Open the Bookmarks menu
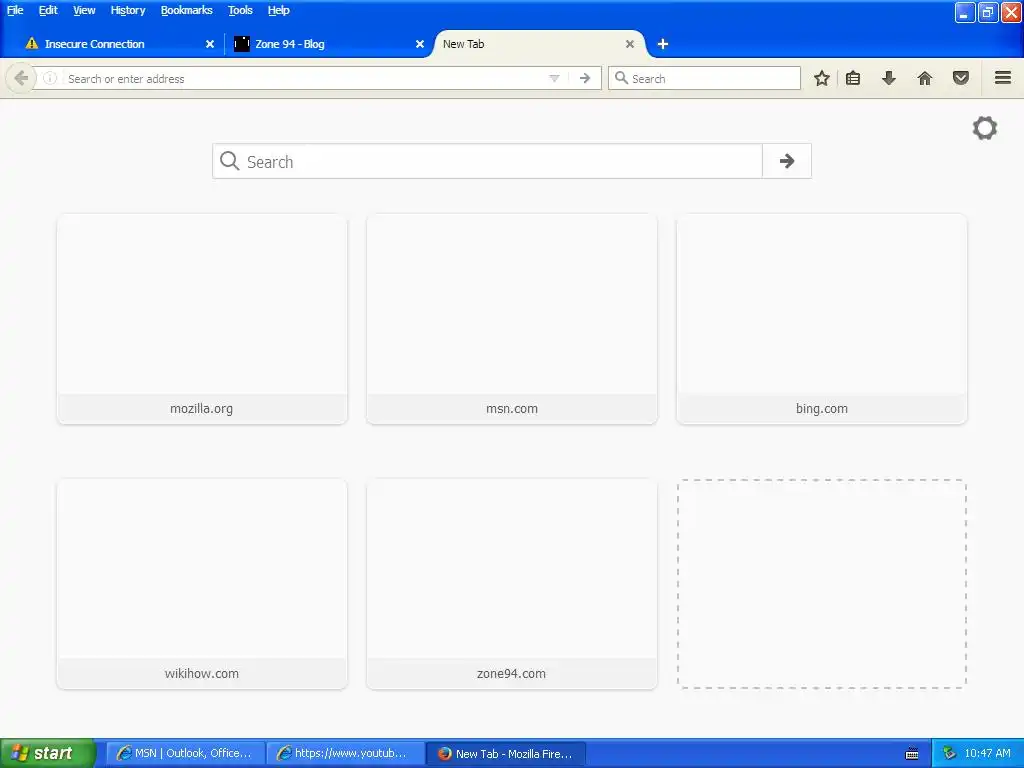Viewport: 1024px width, 768px height. click(x=187, y=10)
